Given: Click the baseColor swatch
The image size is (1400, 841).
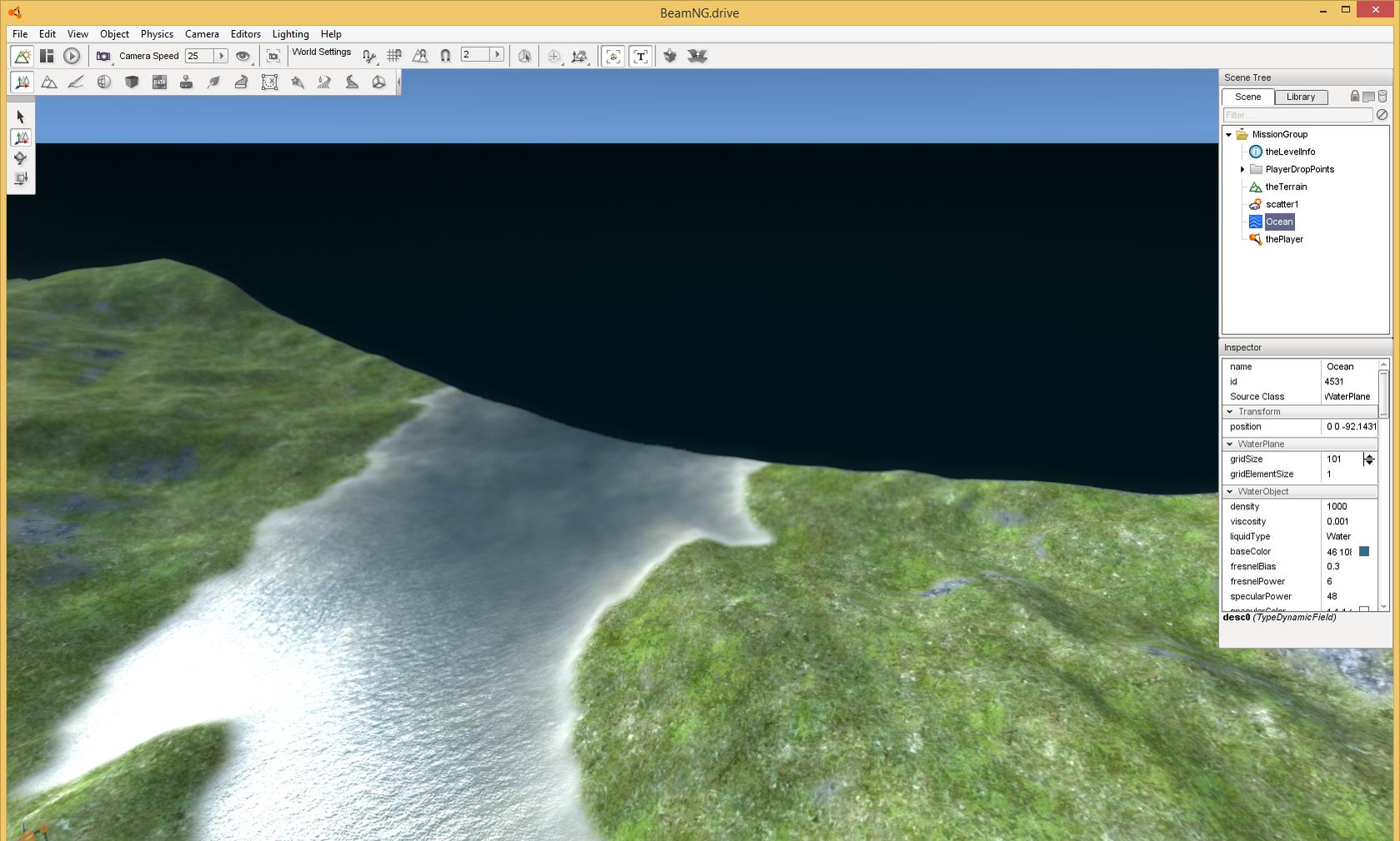Looking at the screenshot, I should pos(1364,552).
